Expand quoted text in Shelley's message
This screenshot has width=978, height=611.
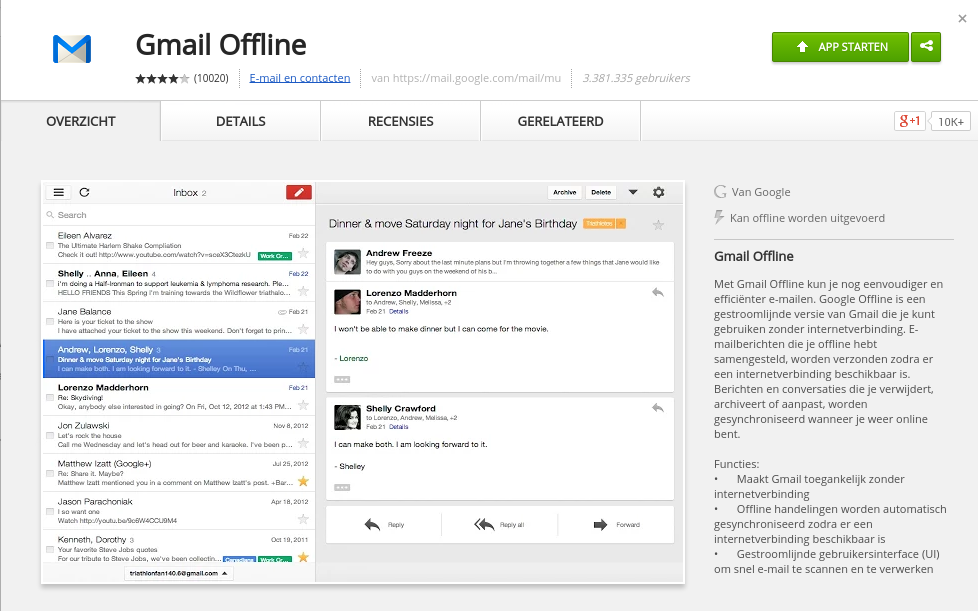click(x=342, y=488)
